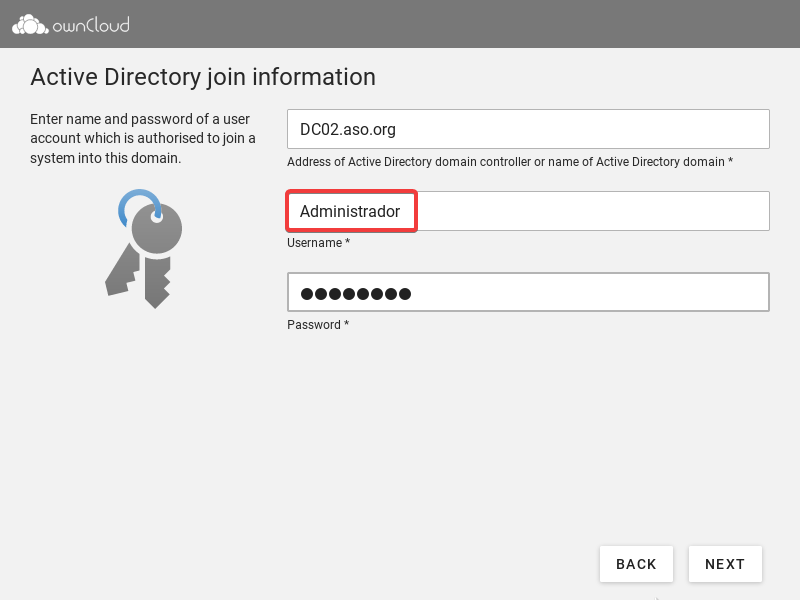This screenshot has height=600, width=800.
Task: Click the domain controller address description label
Action: click(509, 161)
